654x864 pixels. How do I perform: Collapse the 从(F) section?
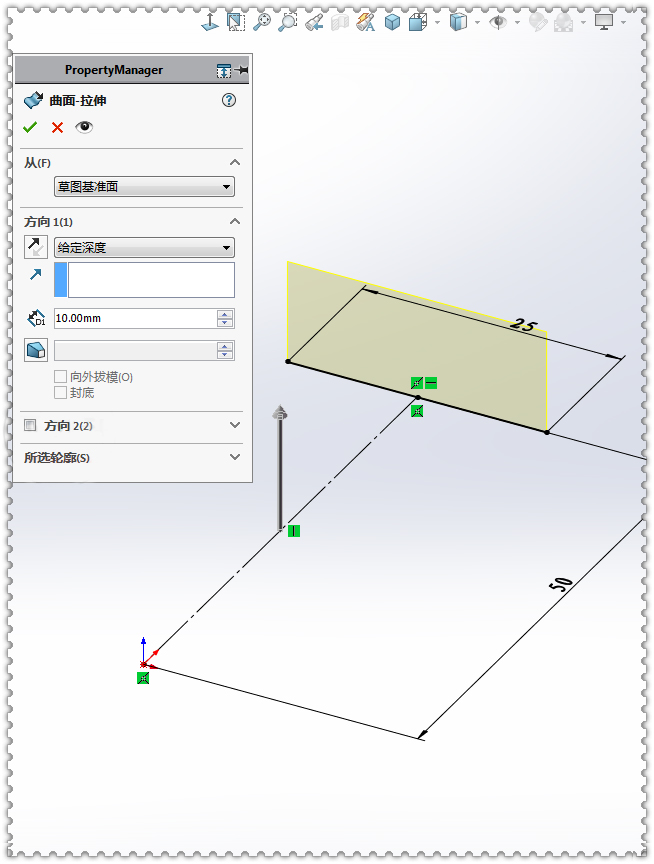(x=235, y=163)
